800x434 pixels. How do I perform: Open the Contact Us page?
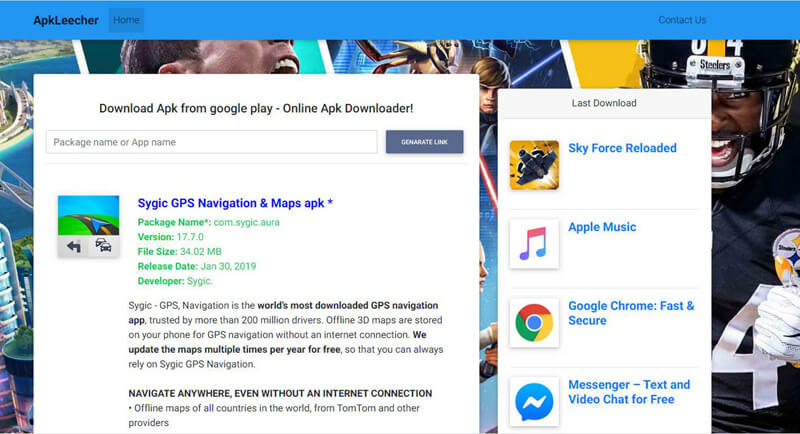pos(682,20)
